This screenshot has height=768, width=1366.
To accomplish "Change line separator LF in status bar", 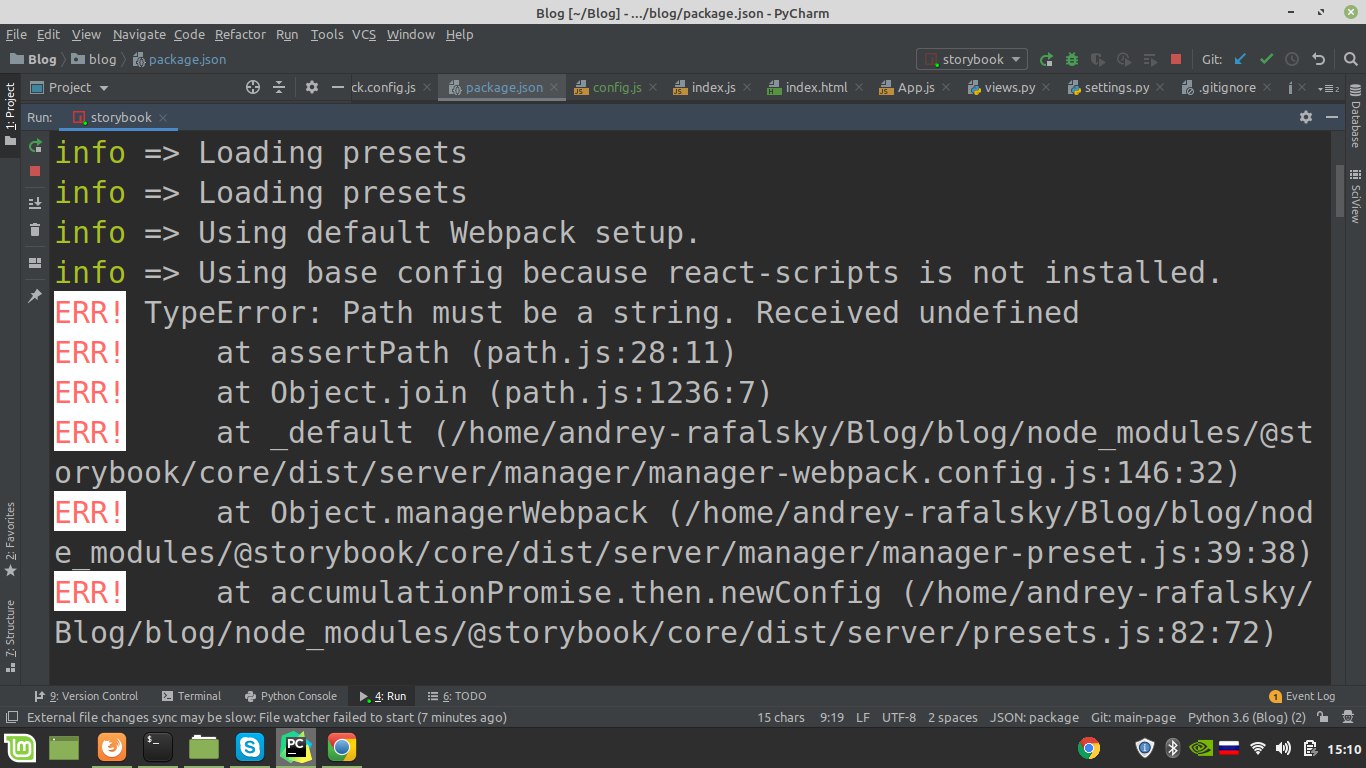I will coord(862,718).
